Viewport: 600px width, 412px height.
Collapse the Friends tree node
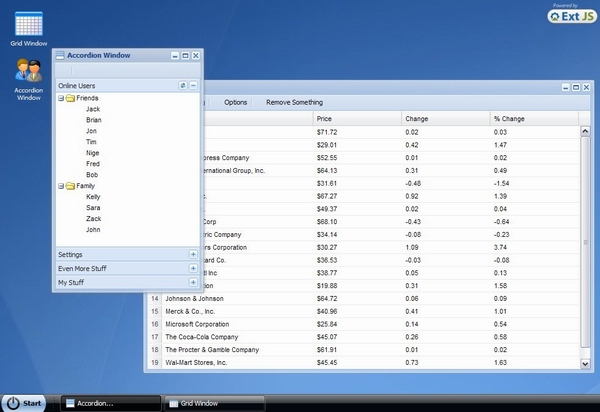point(61,98)
